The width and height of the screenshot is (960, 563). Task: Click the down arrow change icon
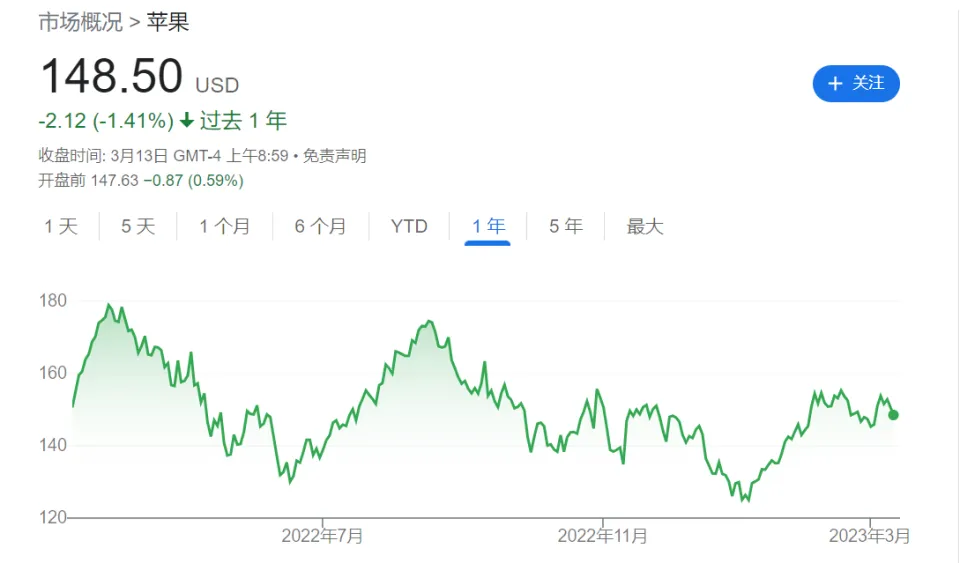[187, 121]
